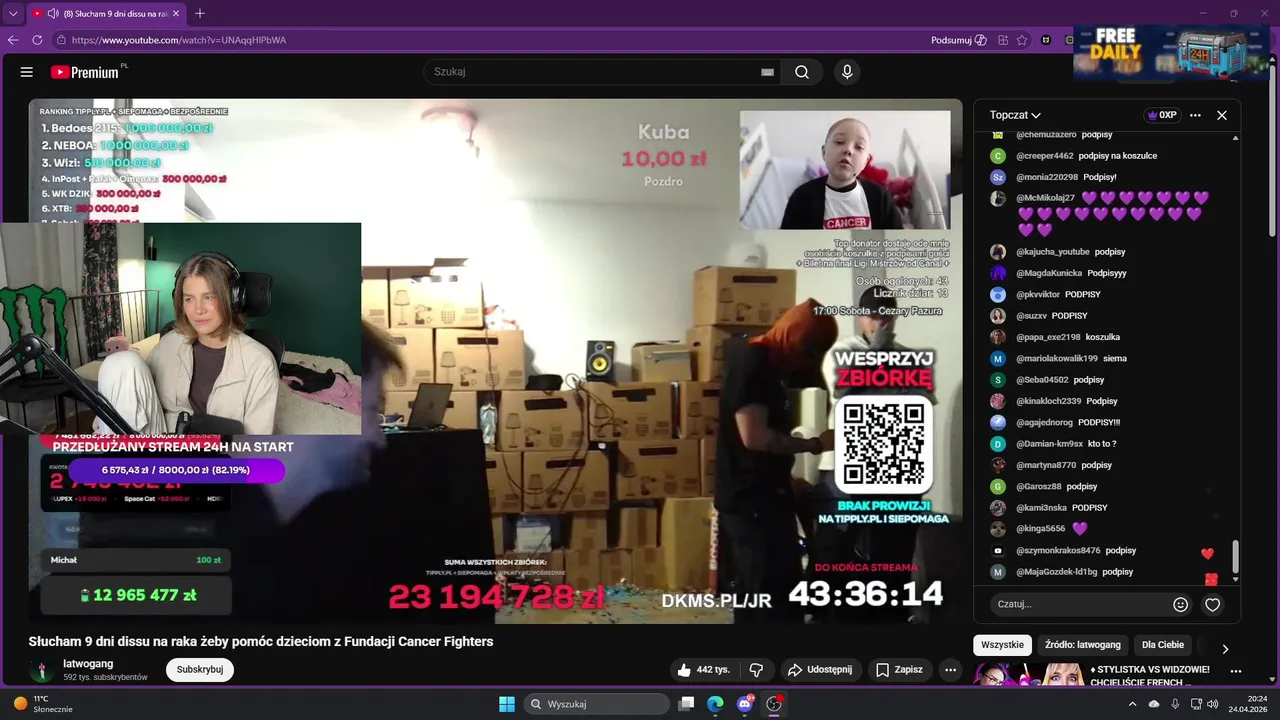Start voice search with microphone icon
The image size is (1280, 720).
[847, 72]
